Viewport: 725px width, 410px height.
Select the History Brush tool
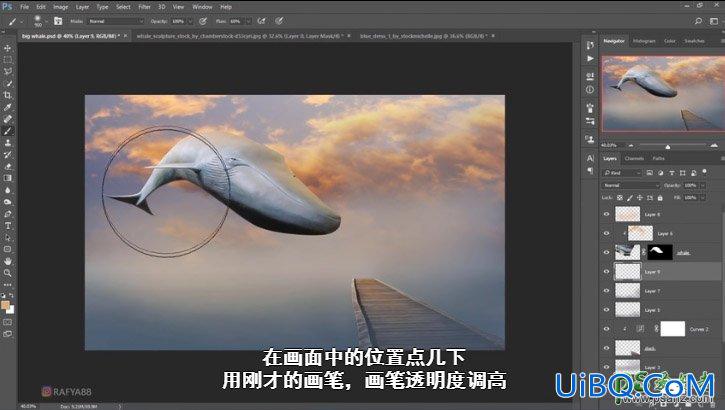8,154
